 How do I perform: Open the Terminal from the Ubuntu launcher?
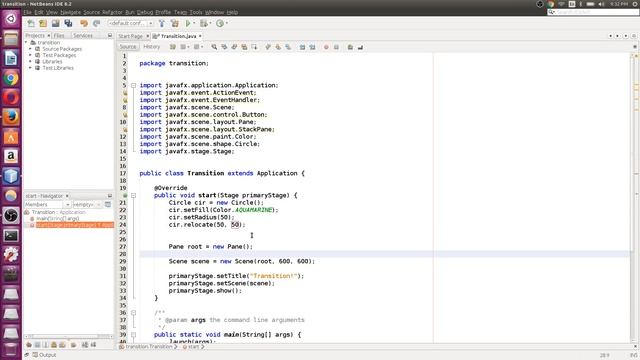(x=11, y=235)
